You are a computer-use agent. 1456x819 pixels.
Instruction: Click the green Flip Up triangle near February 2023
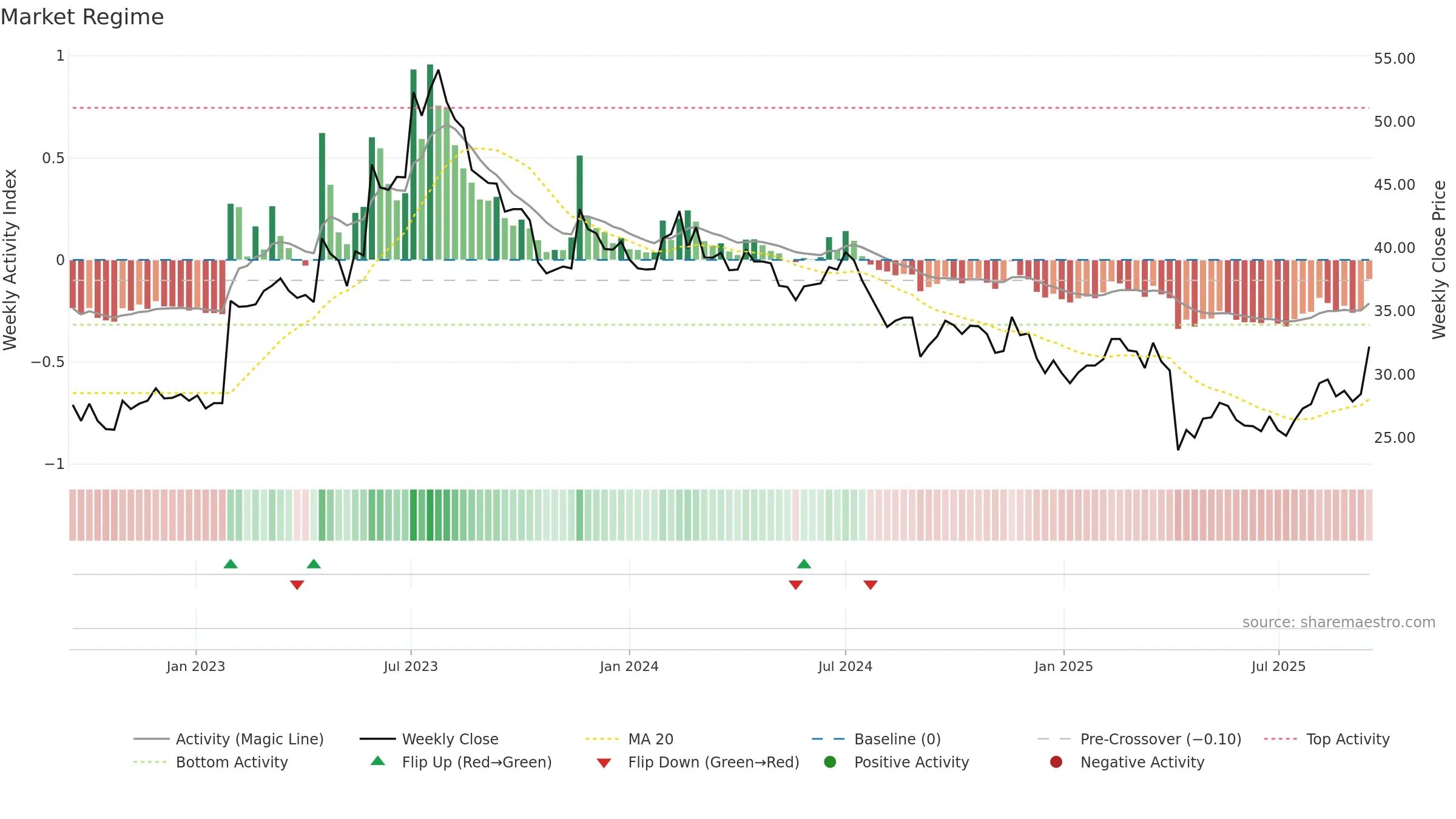(x=231, y=564)
